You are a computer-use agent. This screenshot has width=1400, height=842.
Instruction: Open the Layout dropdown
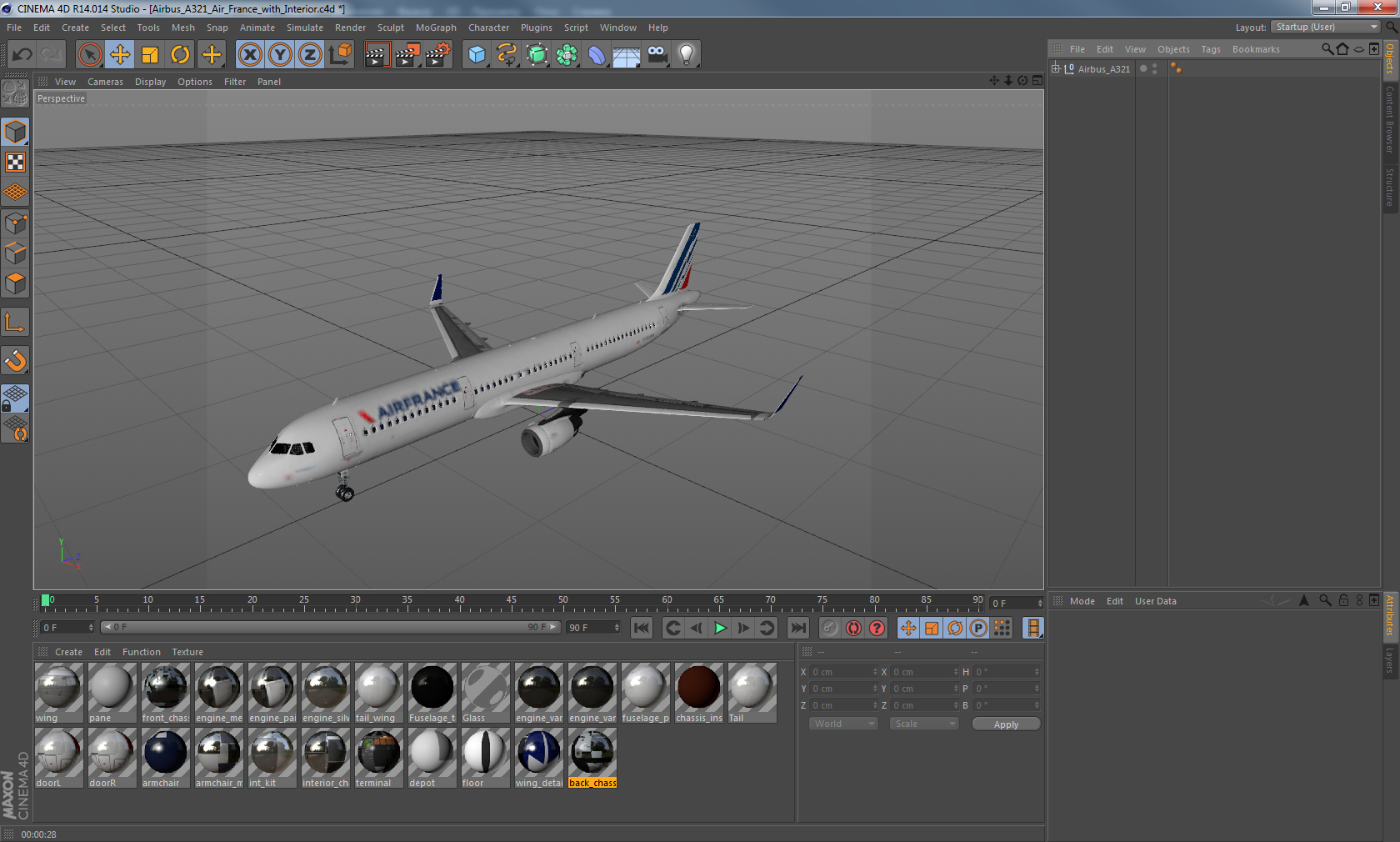tap(1326, 27)
